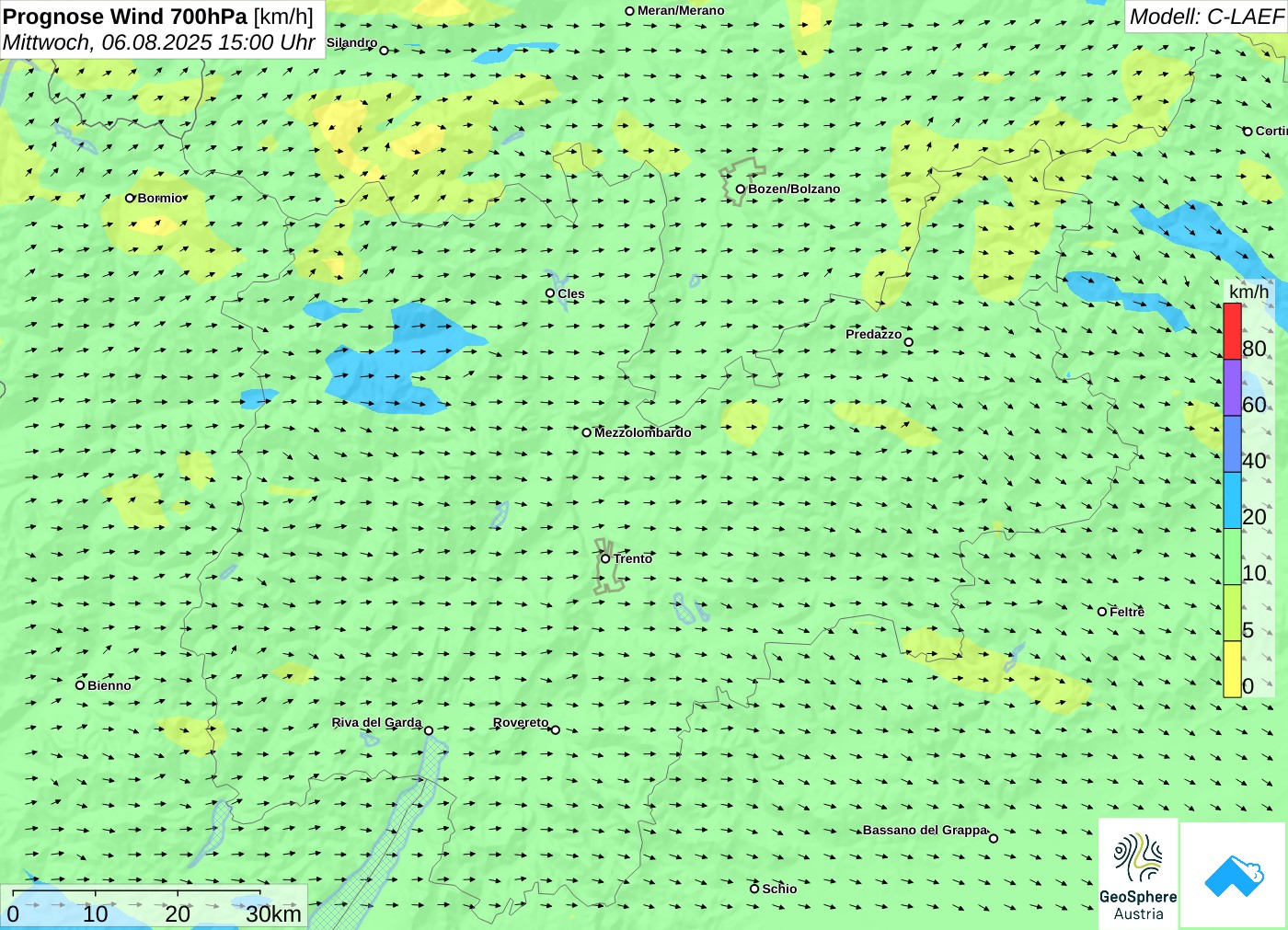Click the Bozen/Bolzano city marker

740,189
